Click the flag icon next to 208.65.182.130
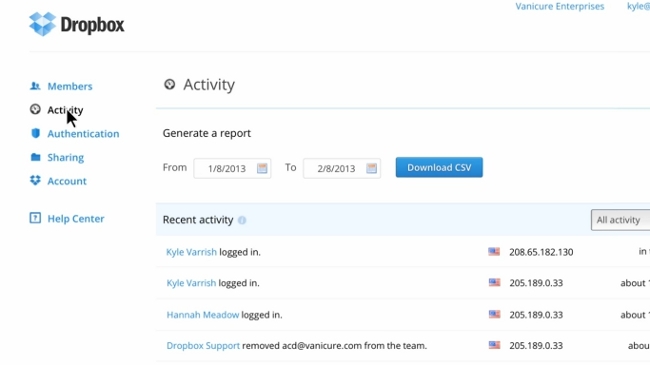Image resolution: width=650 pixels, height=365 pixels. click(x=494, y=252)
